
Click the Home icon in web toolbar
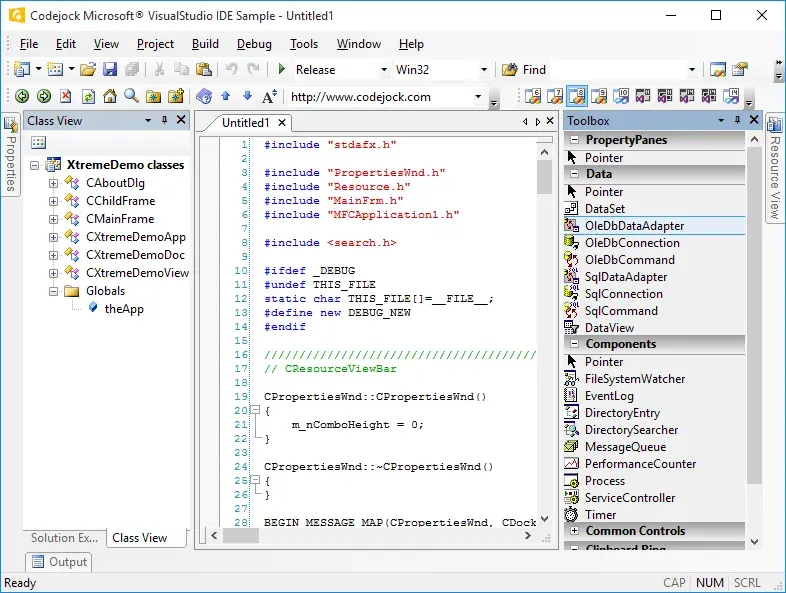[110, 96]
